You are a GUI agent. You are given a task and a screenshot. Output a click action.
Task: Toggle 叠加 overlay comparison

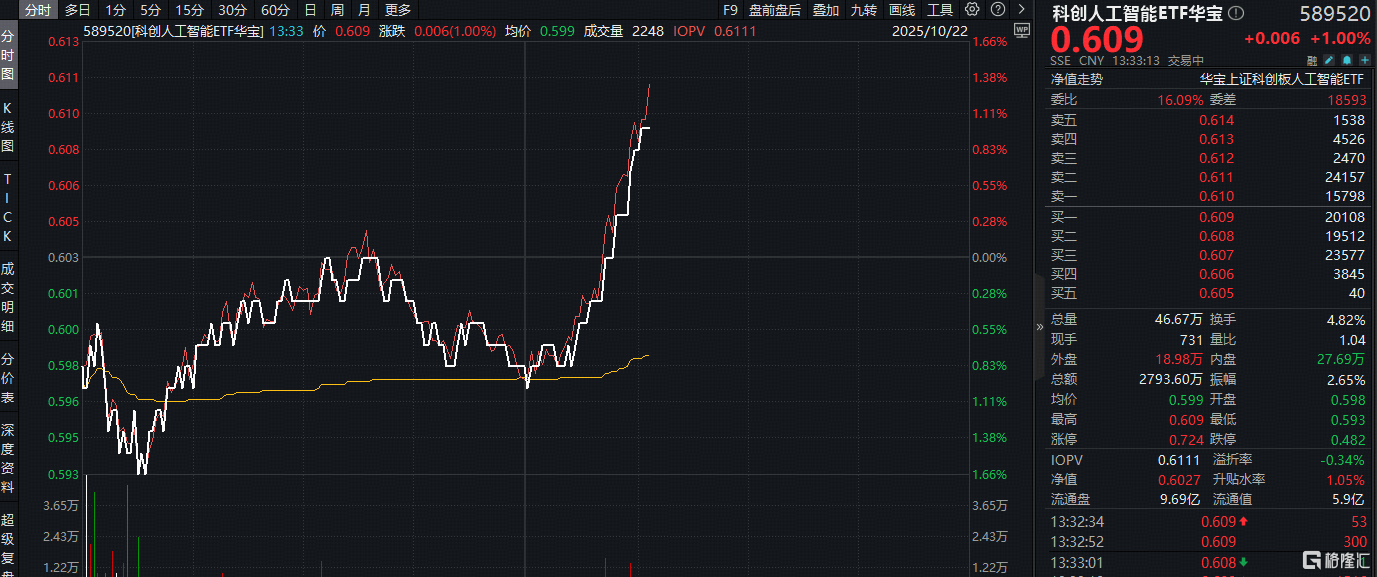pyautogui.click(x=826, y=10)
